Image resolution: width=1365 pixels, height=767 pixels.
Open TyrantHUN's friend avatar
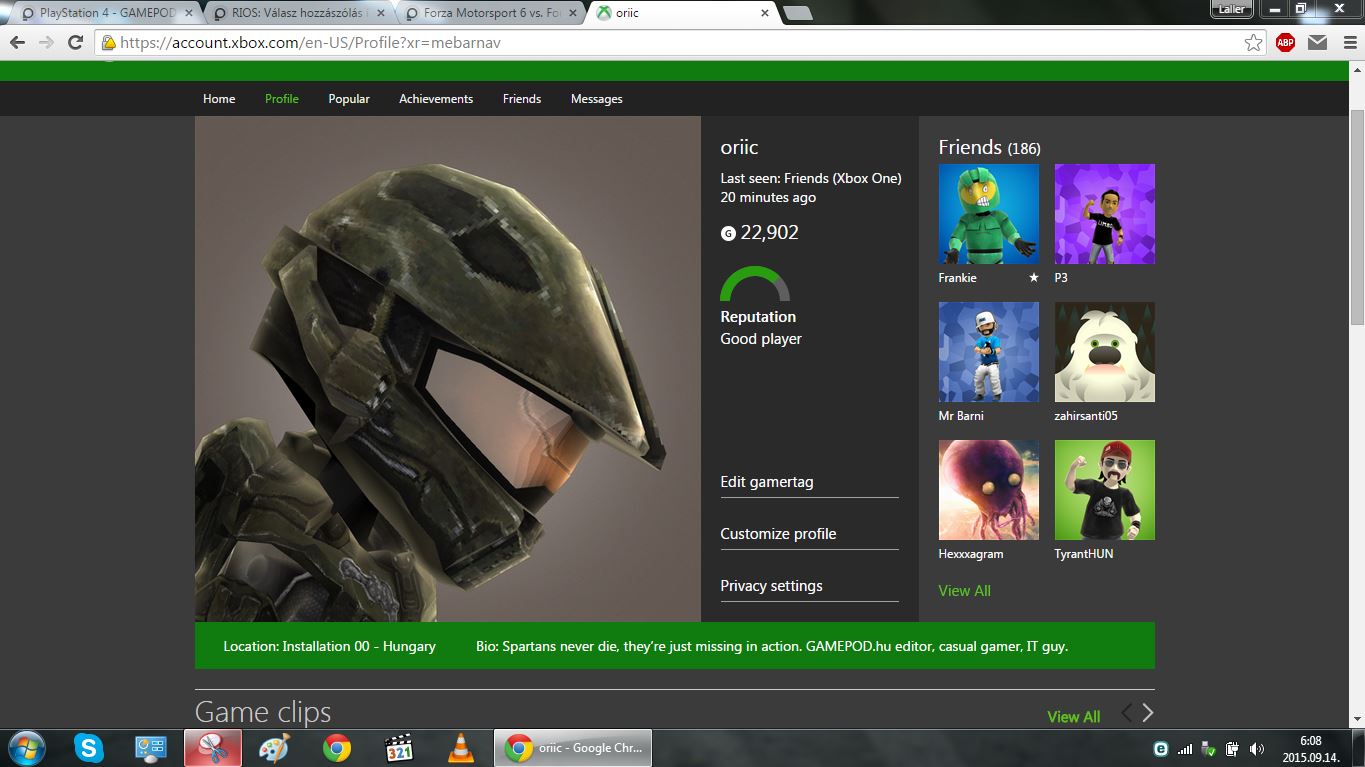(1104, 490)
